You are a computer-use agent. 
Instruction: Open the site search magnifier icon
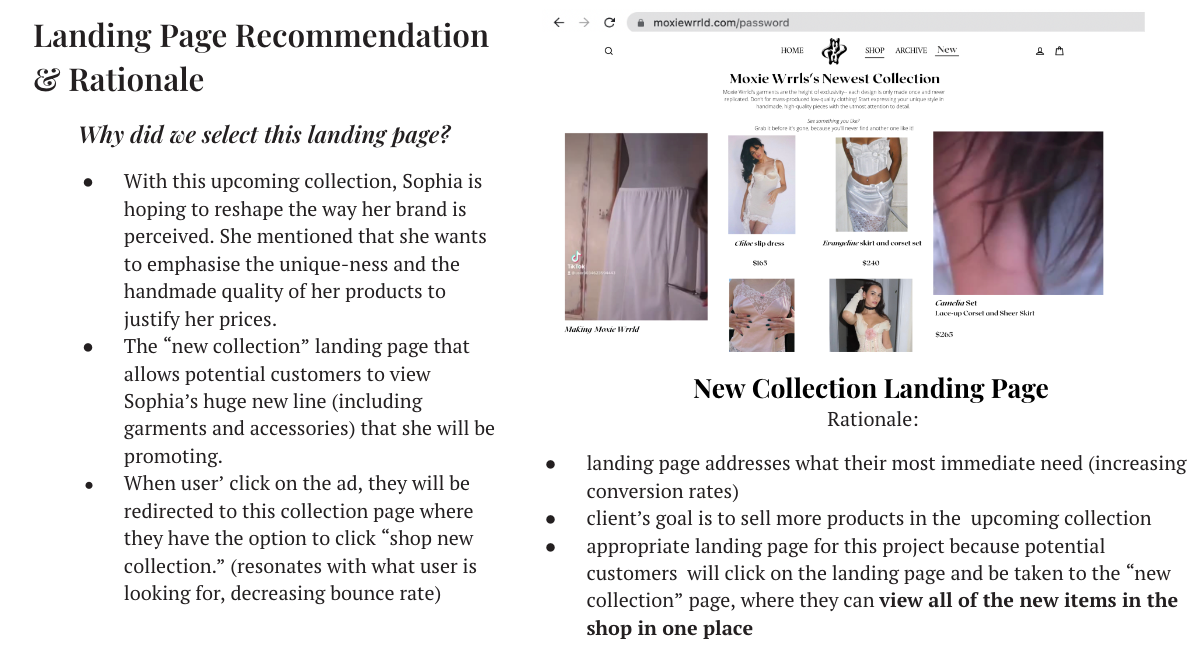click(608, 51)
